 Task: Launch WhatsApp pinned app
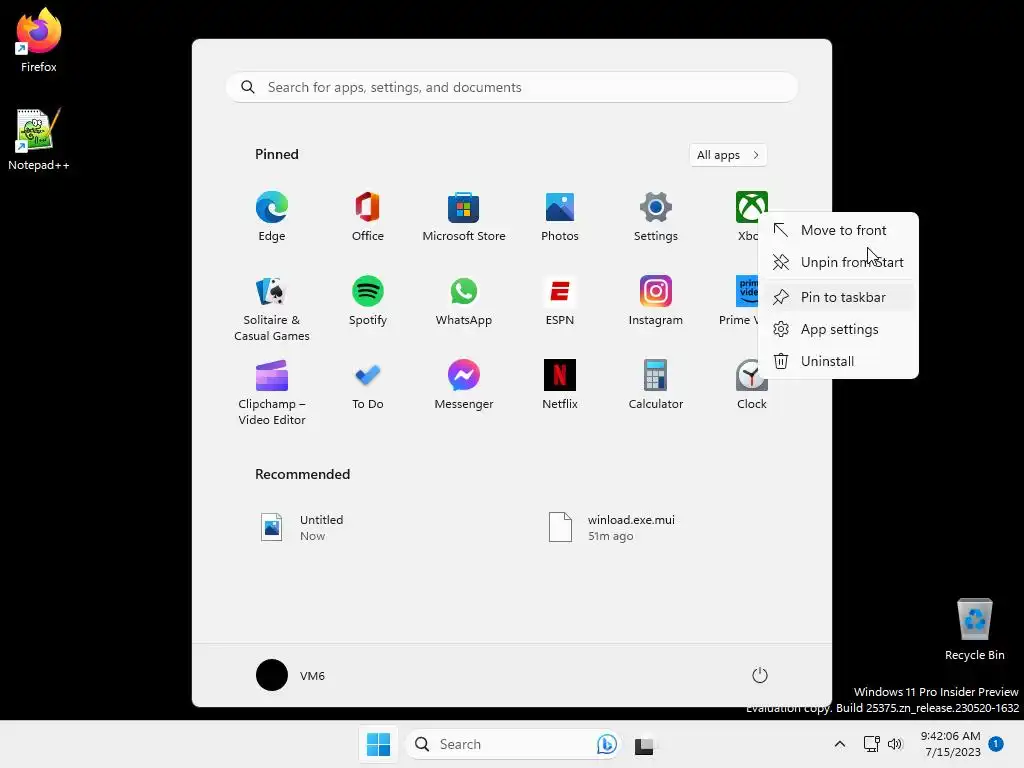pos(464,301)
